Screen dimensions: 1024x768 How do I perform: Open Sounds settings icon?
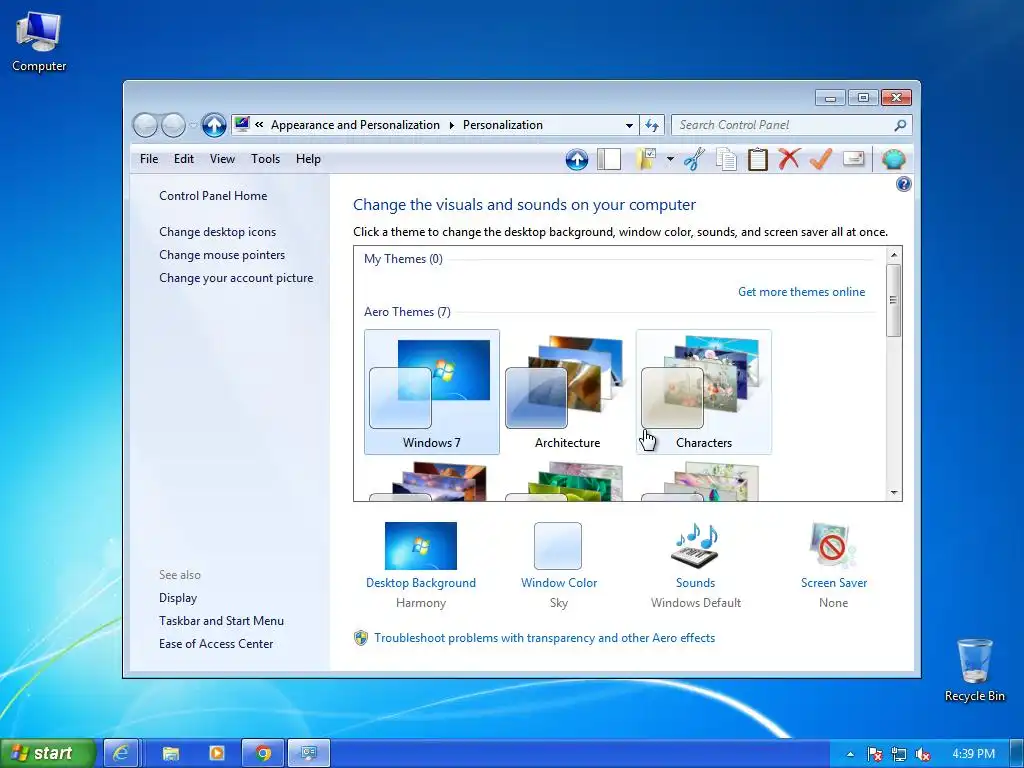tap(696, 545)
